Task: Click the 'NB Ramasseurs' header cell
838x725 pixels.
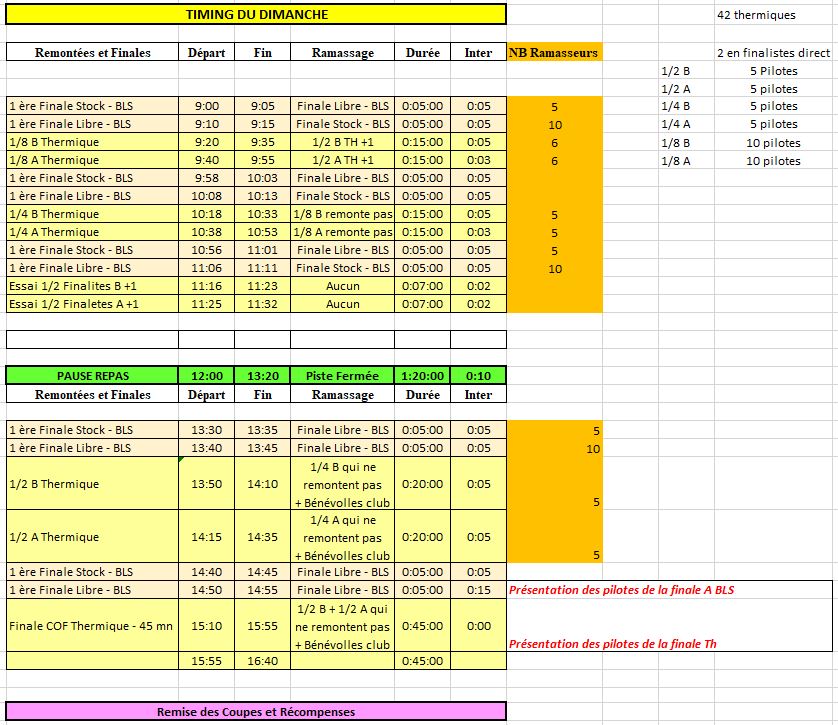Action: coord(554,52)
